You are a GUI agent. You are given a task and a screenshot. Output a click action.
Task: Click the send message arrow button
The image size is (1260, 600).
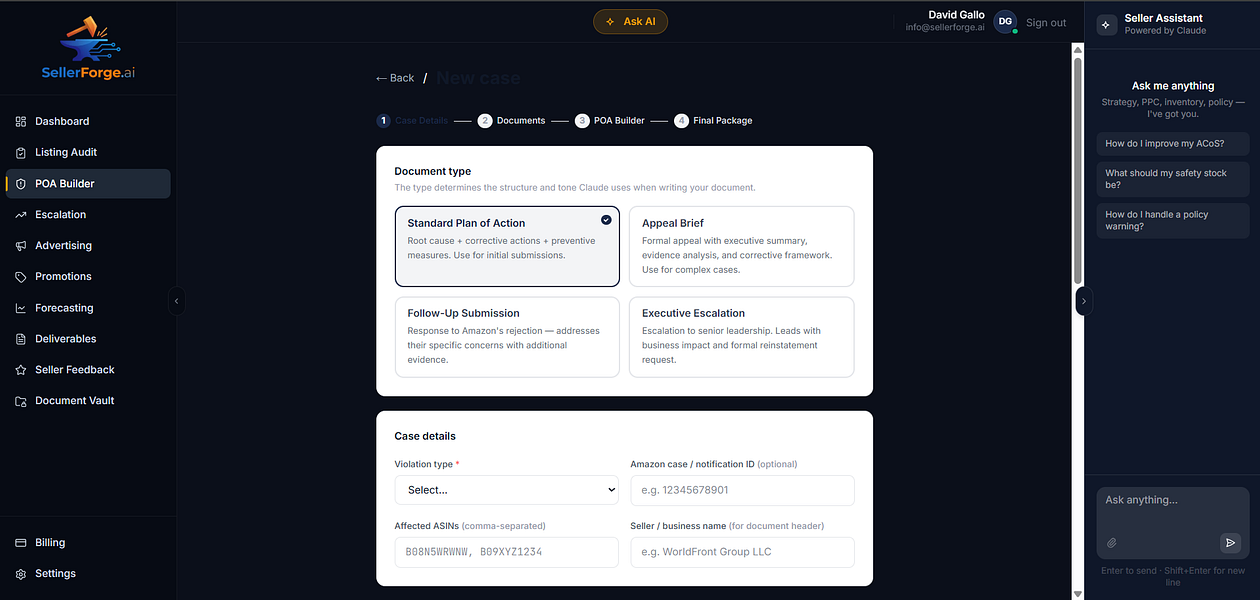click(x=1230, y=543)
